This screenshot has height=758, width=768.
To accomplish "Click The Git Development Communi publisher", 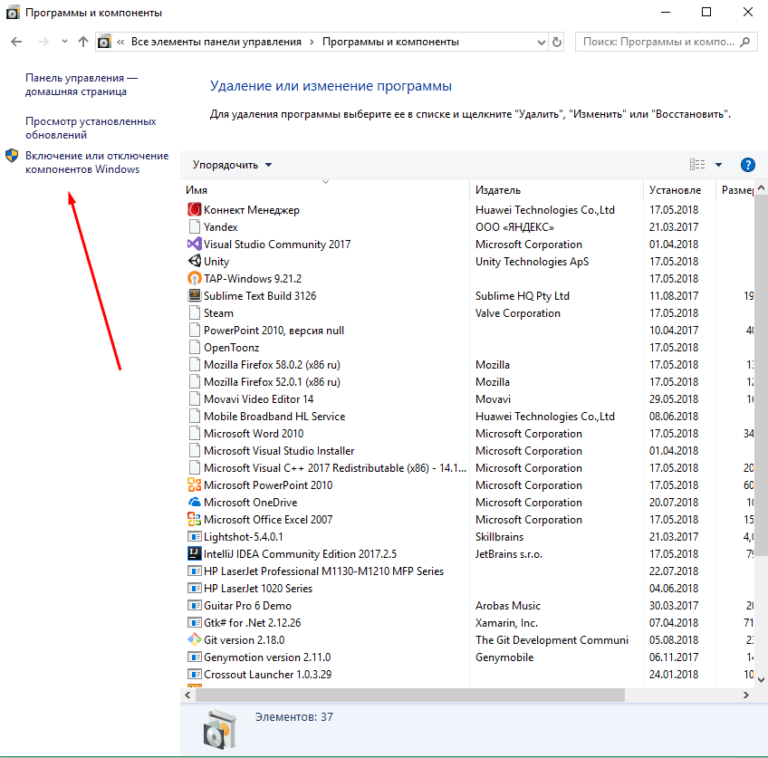I will [x=552, y=640].
